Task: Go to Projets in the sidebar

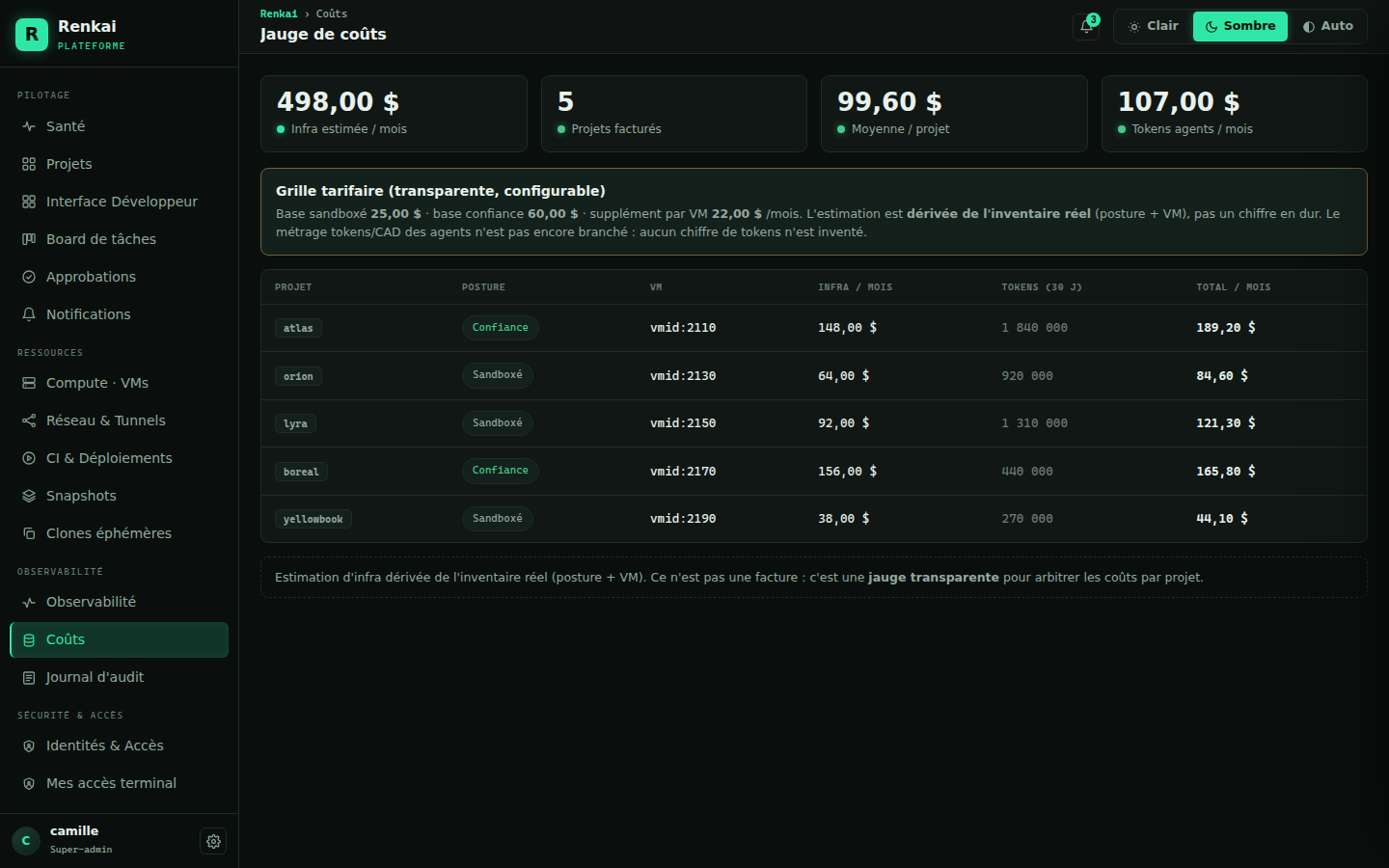Action: click(x=119, y=164)
